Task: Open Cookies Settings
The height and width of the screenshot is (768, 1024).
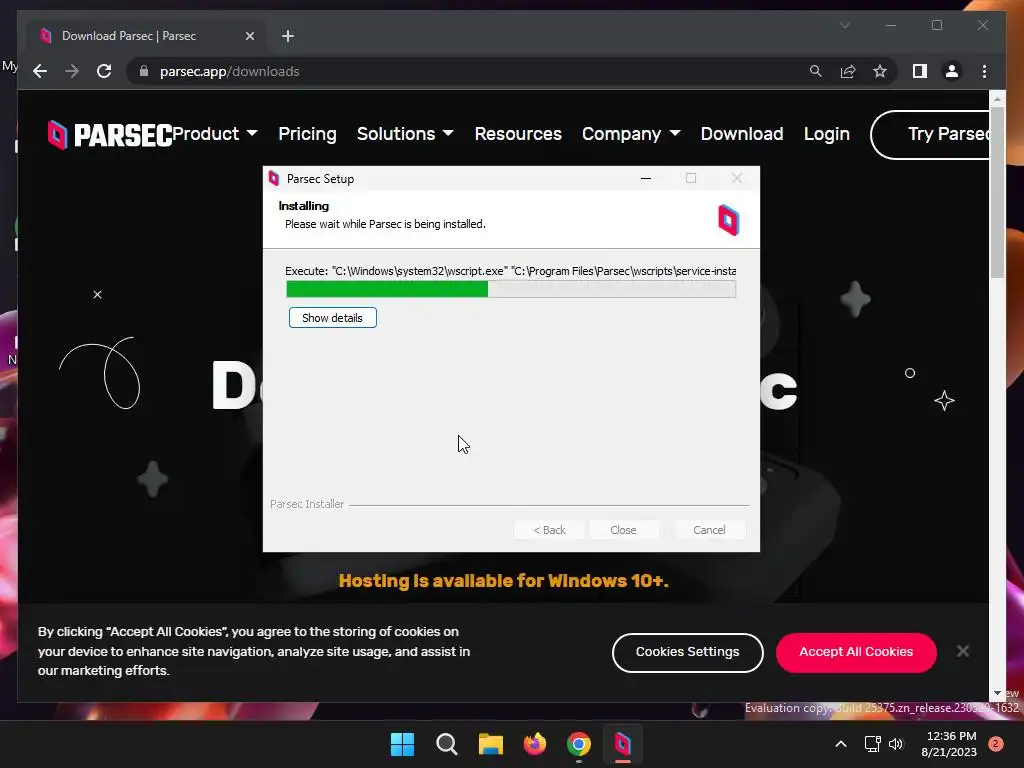Action: [688, 652]
